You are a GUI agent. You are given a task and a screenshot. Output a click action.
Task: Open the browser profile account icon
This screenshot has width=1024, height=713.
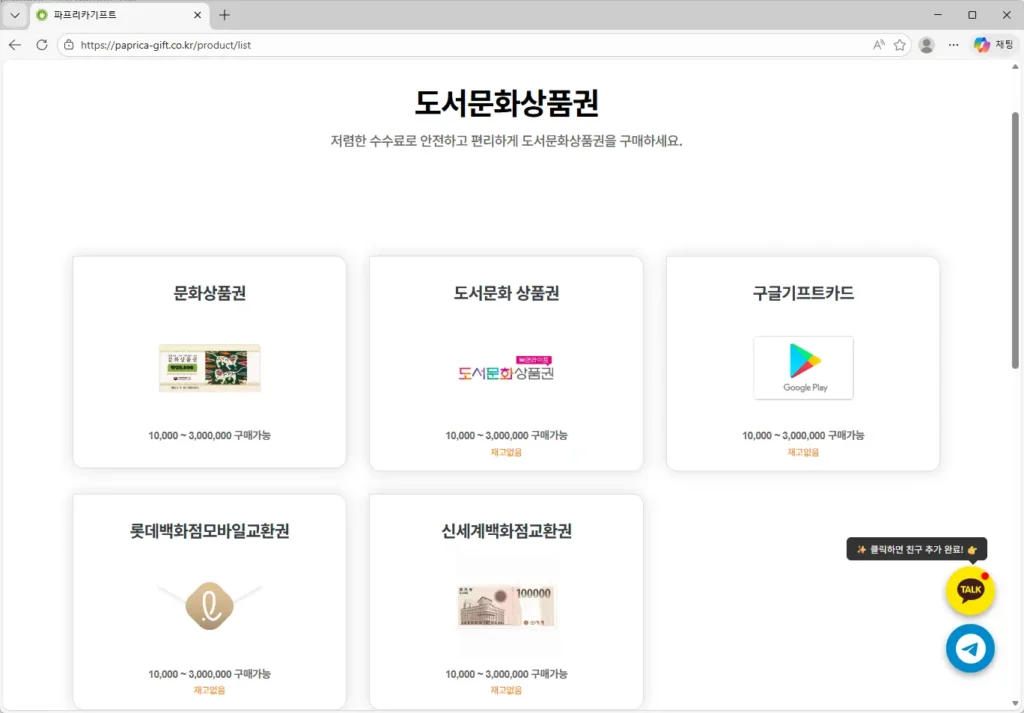[925, 44]
